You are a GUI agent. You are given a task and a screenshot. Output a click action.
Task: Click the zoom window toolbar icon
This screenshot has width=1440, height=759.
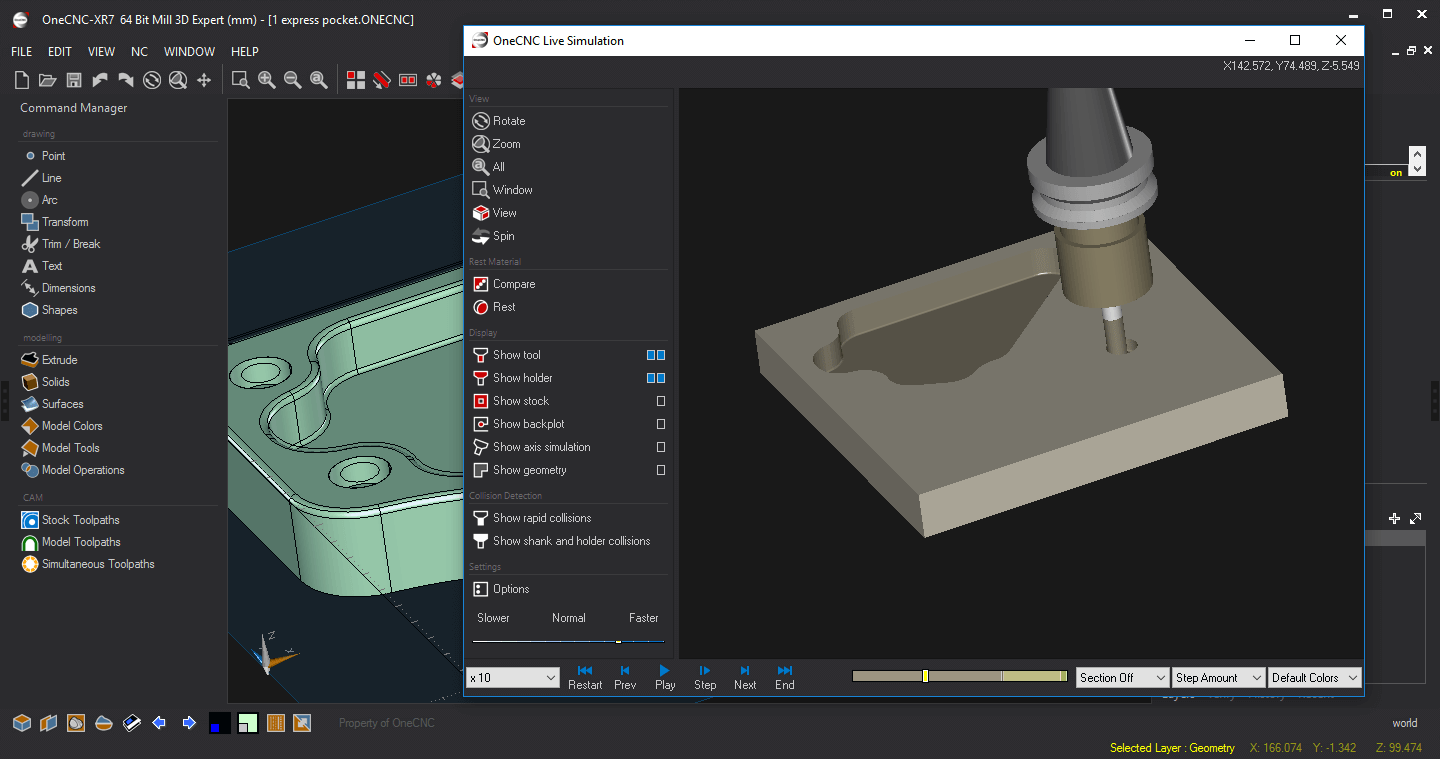(x=240, y=81)
